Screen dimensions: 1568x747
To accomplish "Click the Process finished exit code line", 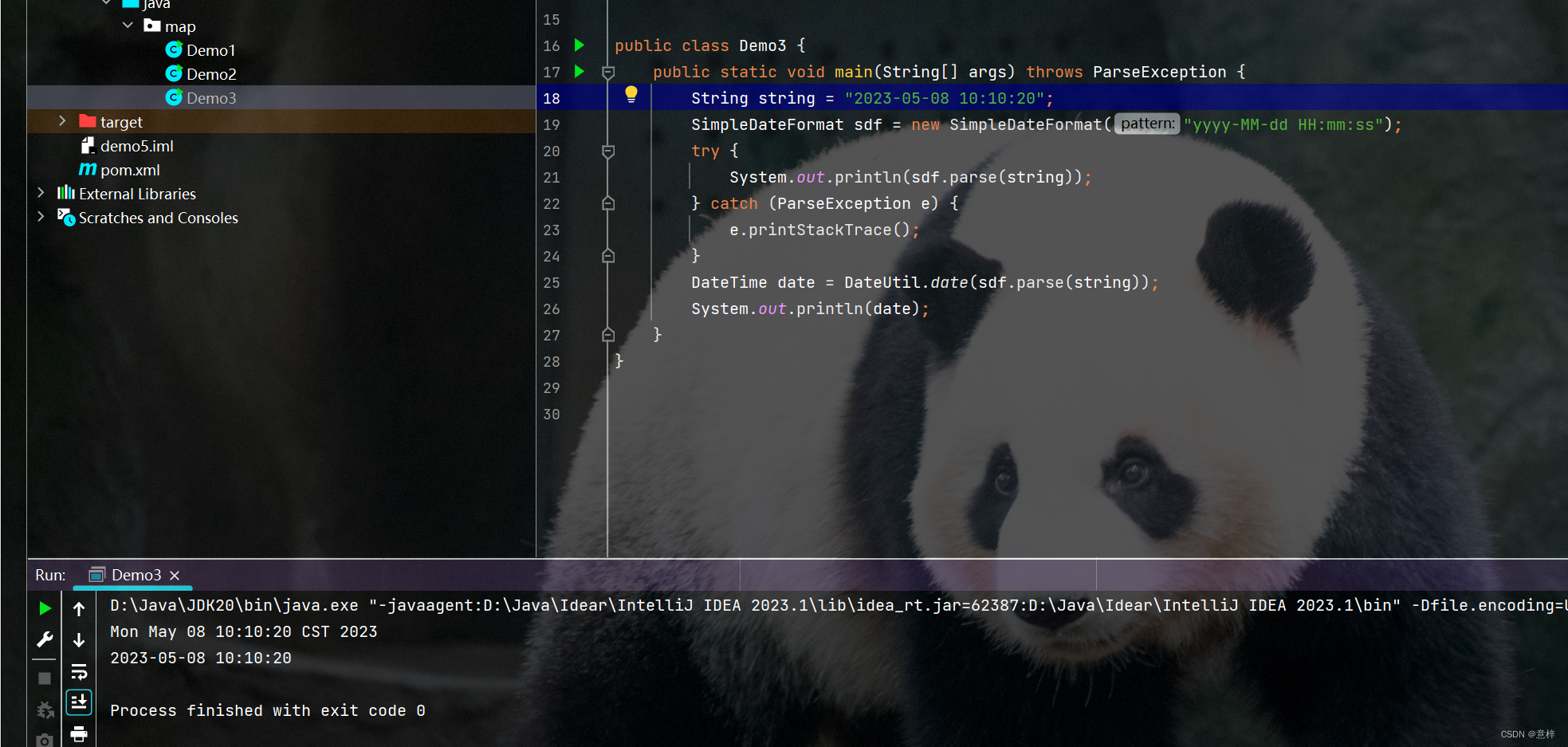I will point(268,710).
